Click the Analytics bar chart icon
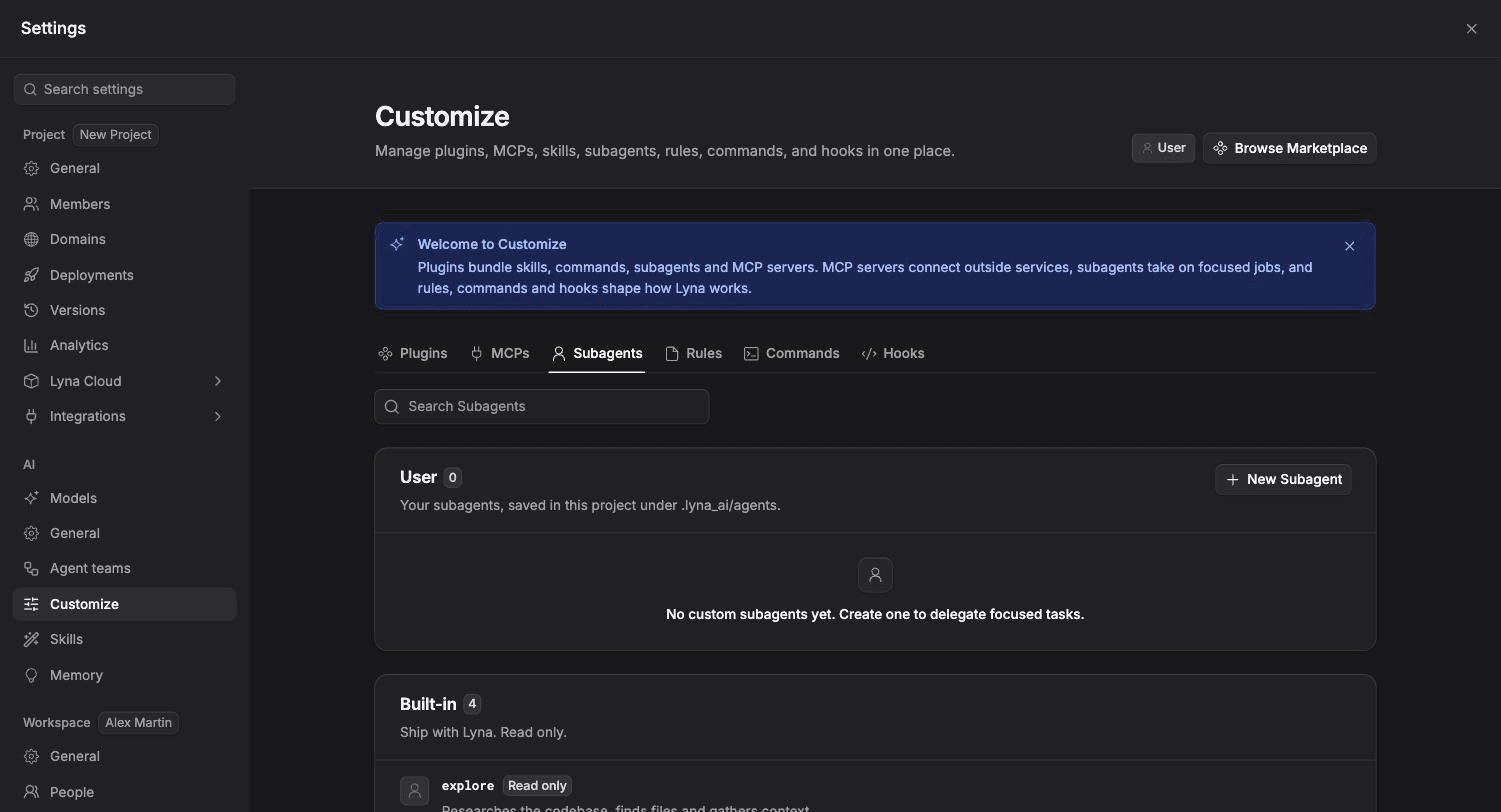Image resolution: width=1501 pixels, height=812 pixels. (x=31, y=345)
